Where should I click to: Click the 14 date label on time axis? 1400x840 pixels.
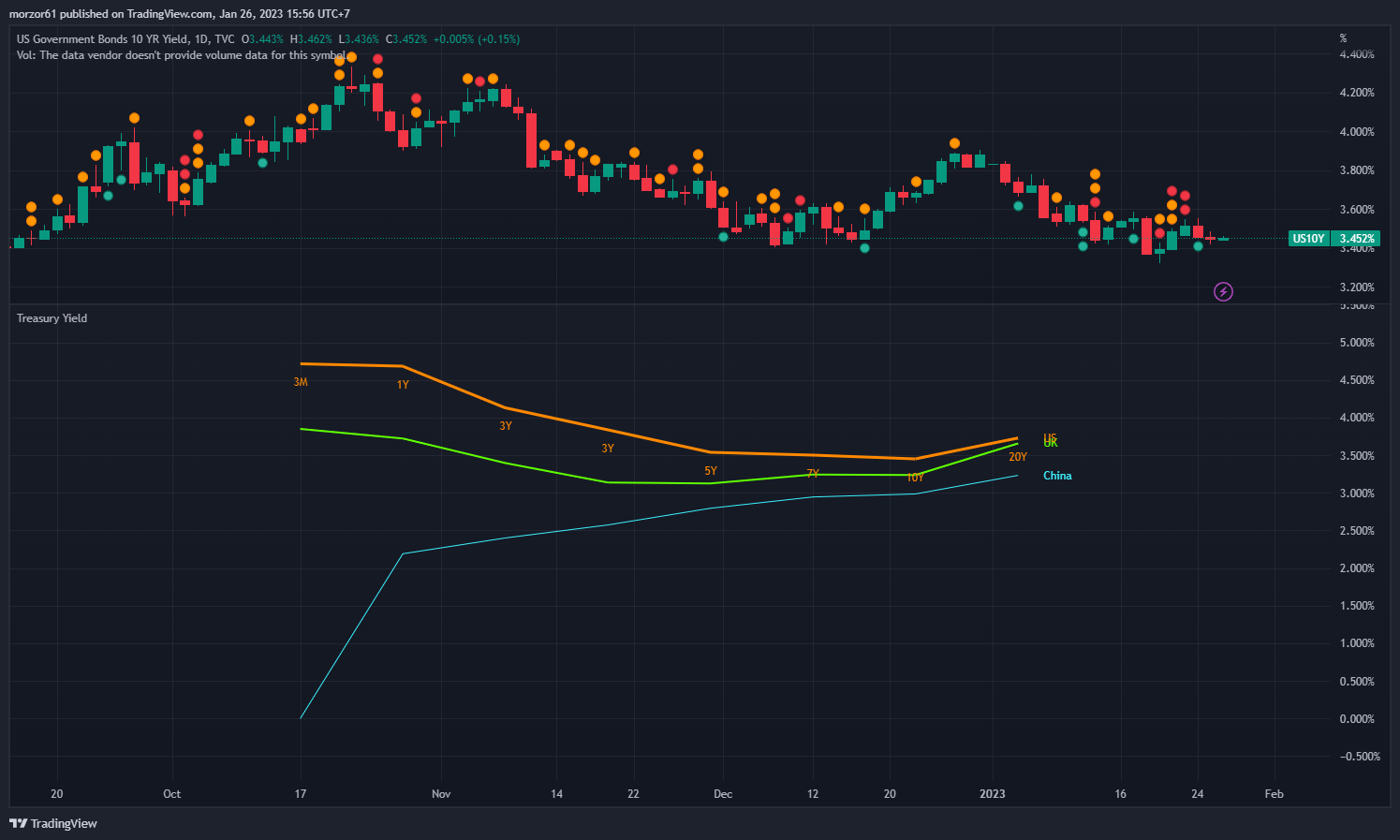pyautogui.click(x=557, y=794)
